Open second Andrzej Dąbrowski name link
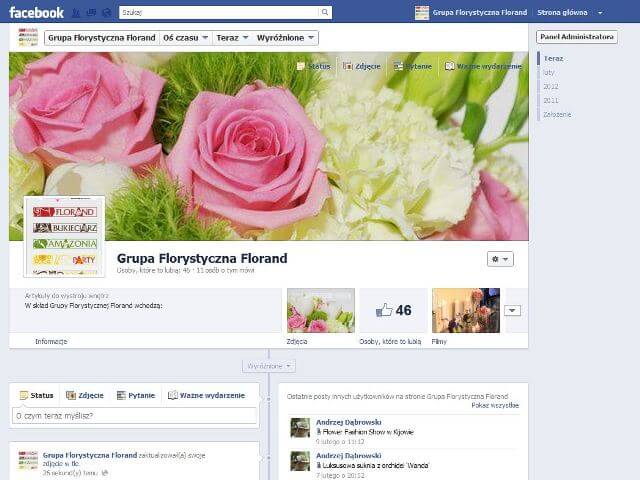This screenshot has height=480, width=640. tap(349, 456)
